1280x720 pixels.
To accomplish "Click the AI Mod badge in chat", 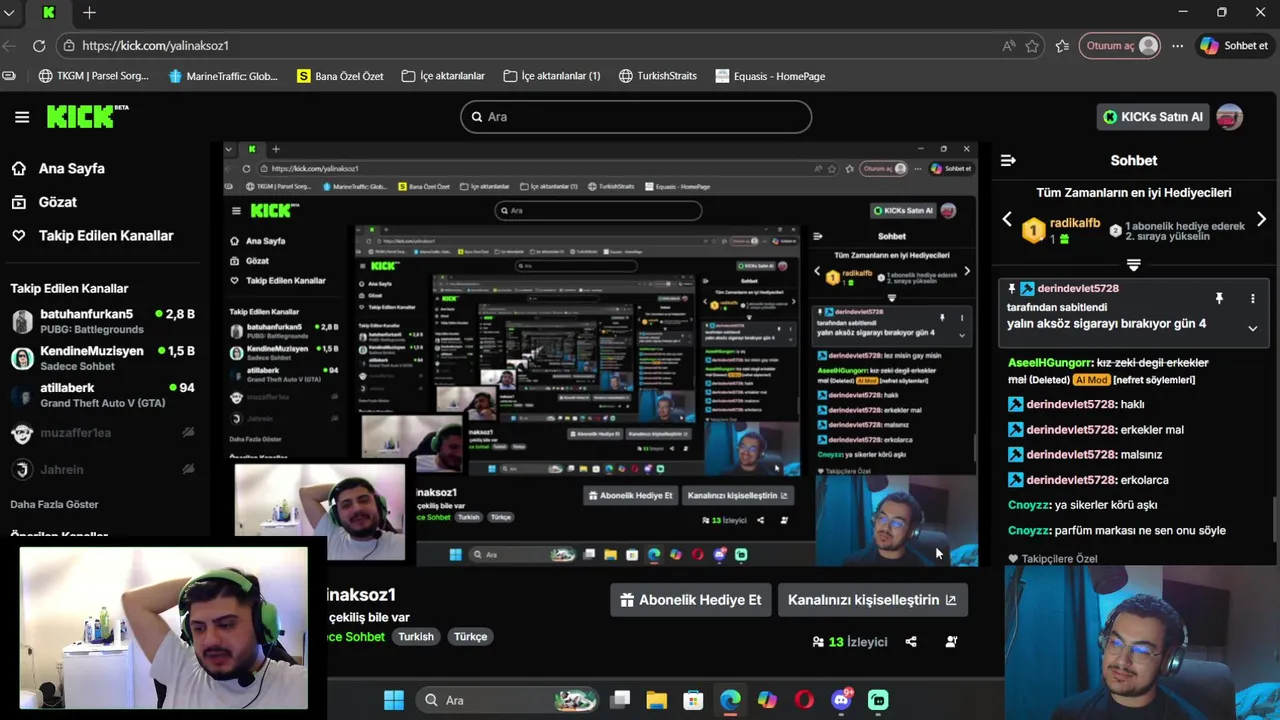I will click(x=1091, y=380).
